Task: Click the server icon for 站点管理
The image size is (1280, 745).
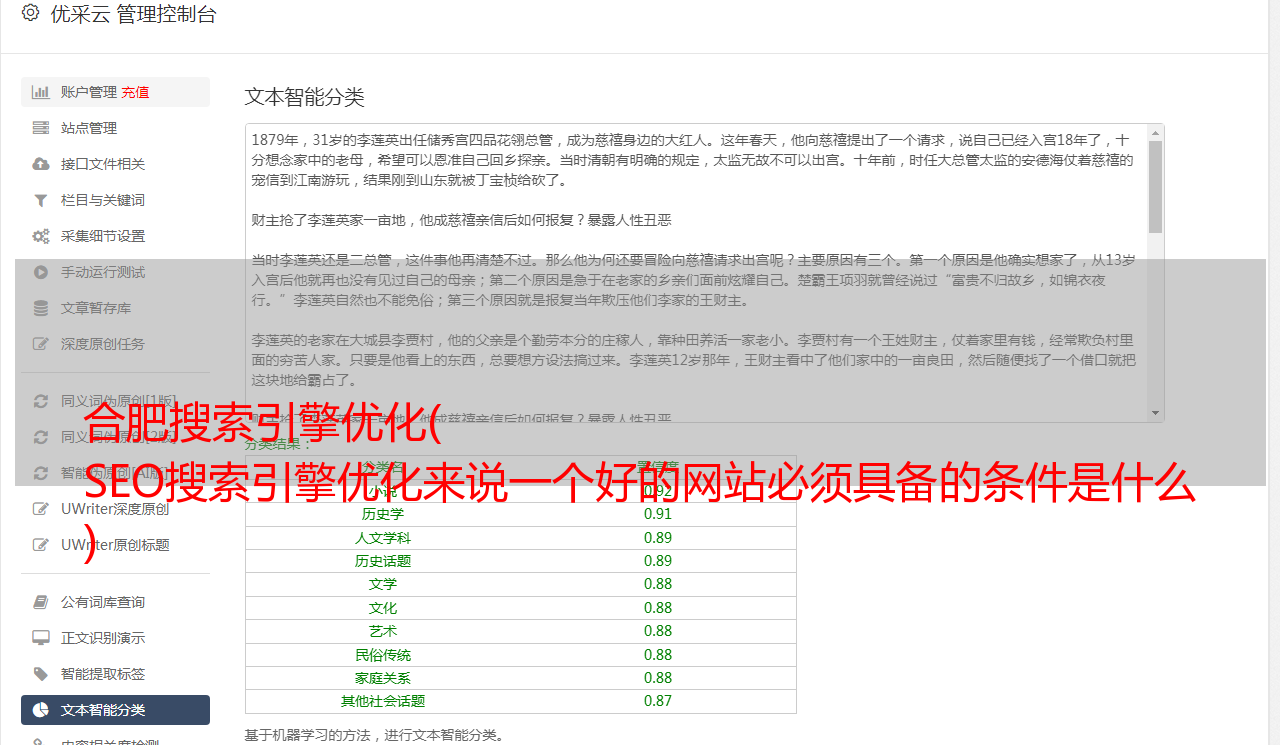Action: 41,128
